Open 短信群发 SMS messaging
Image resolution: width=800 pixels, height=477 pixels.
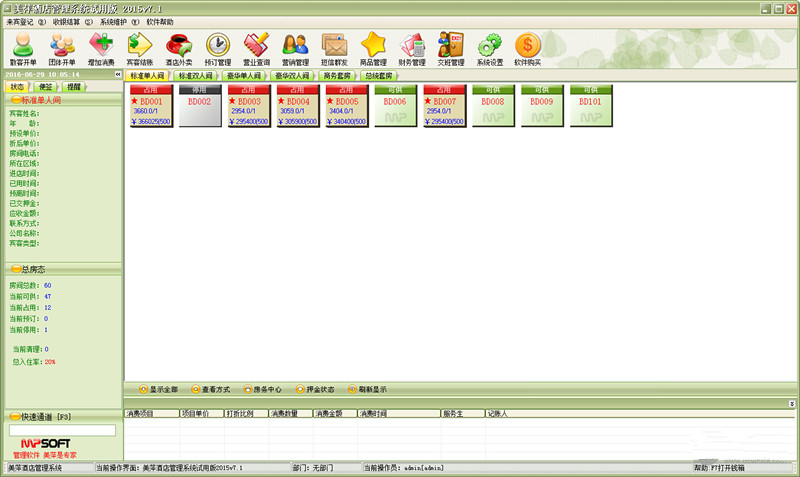[x=334, y=48]
